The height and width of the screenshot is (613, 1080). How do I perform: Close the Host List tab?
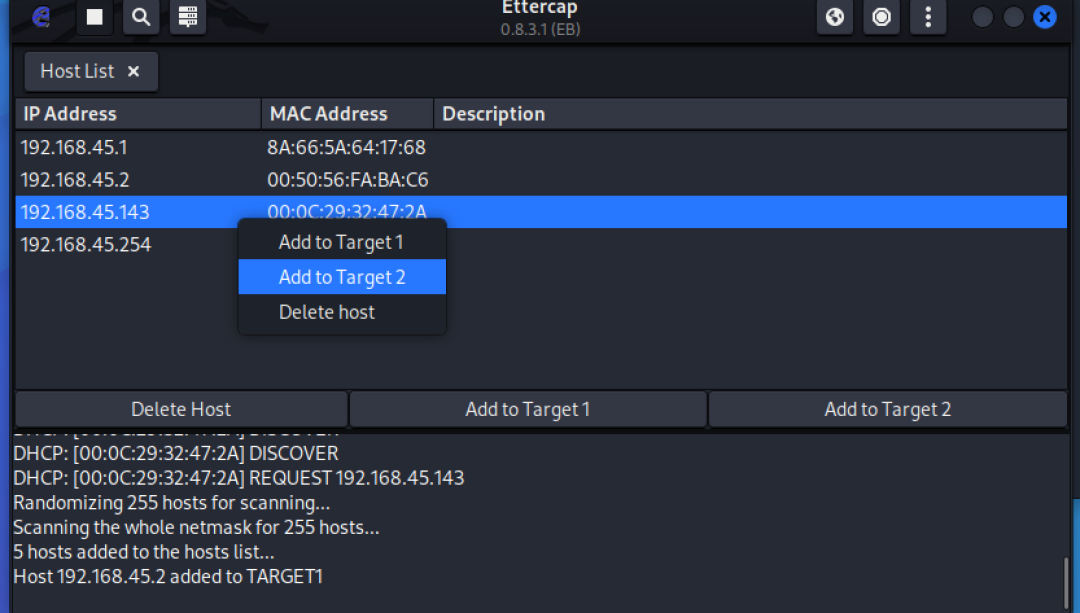tap(133, 72)
